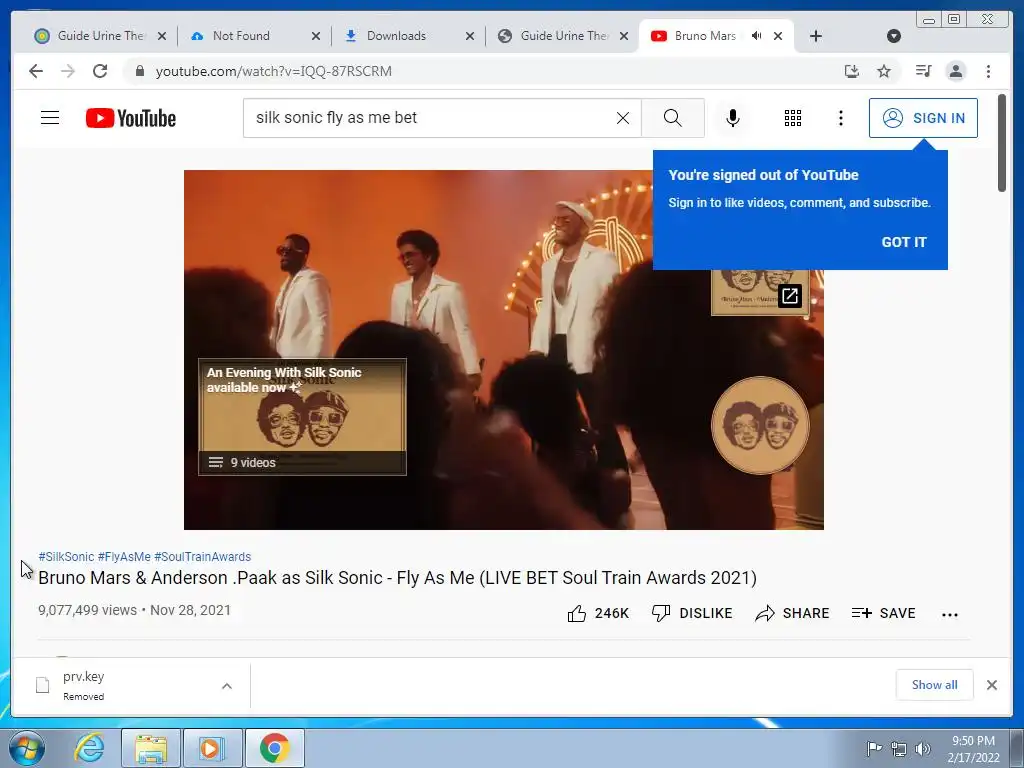Click the install app icon in address bar
The height and width of the screenshot is (768, 1024).
tap(852, 71)
